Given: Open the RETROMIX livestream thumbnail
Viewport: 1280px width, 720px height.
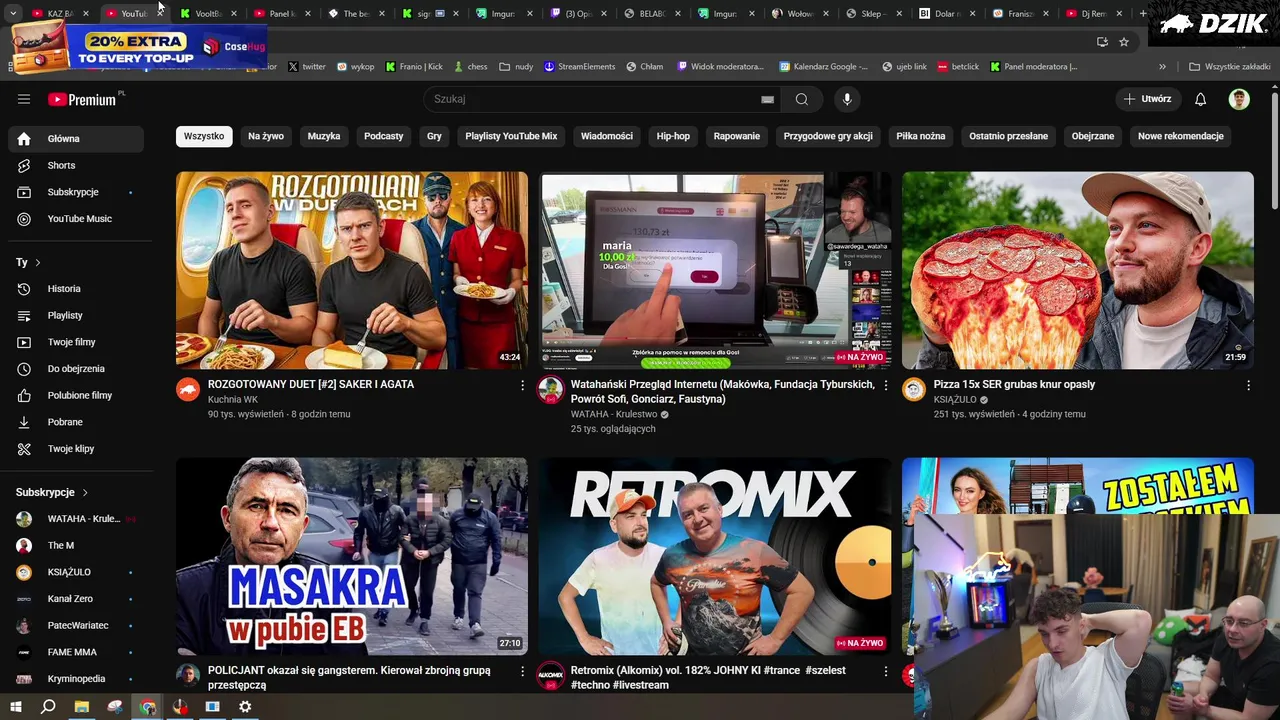Looking at the screenshot, I should [x=715, y=556].
